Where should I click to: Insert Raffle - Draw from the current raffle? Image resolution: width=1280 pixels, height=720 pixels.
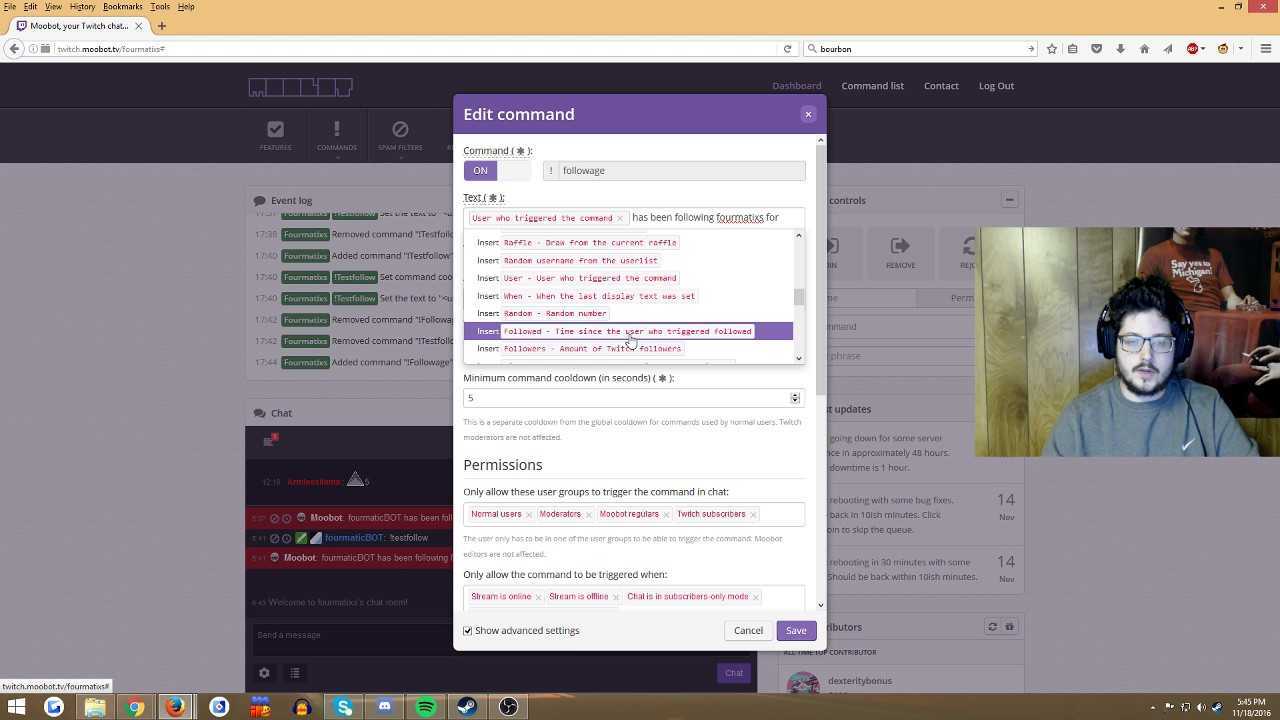tap(628, 243)
